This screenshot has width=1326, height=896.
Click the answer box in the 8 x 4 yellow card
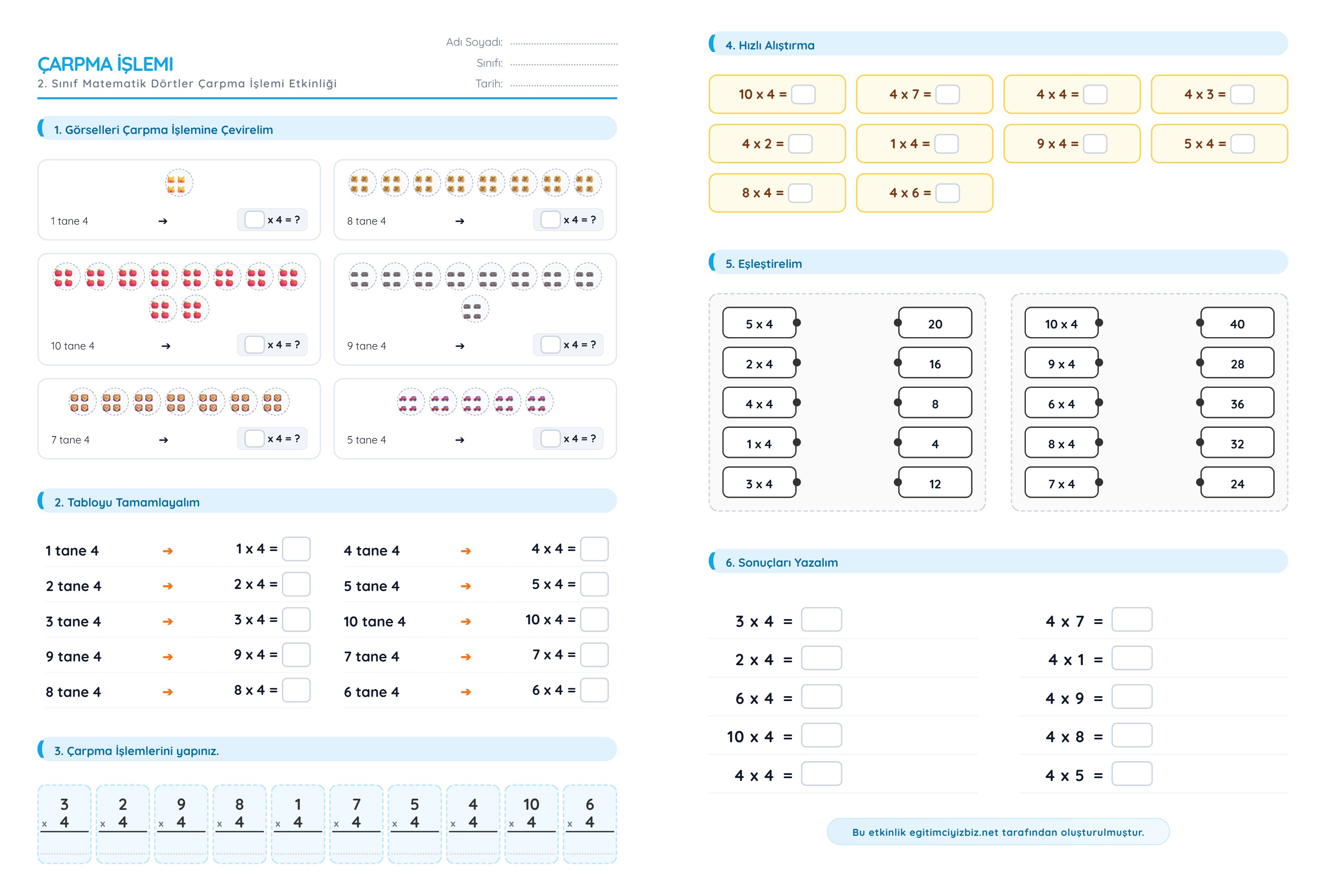coord(800,193)
